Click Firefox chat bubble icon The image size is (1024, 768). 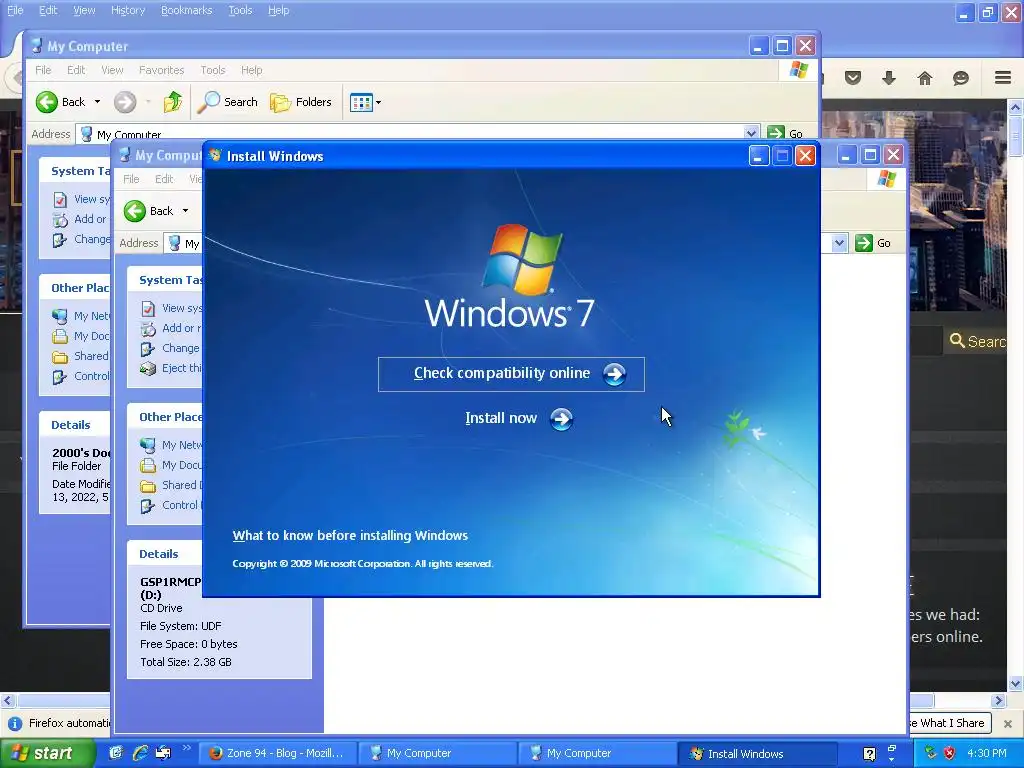click(x=961, y=78)
